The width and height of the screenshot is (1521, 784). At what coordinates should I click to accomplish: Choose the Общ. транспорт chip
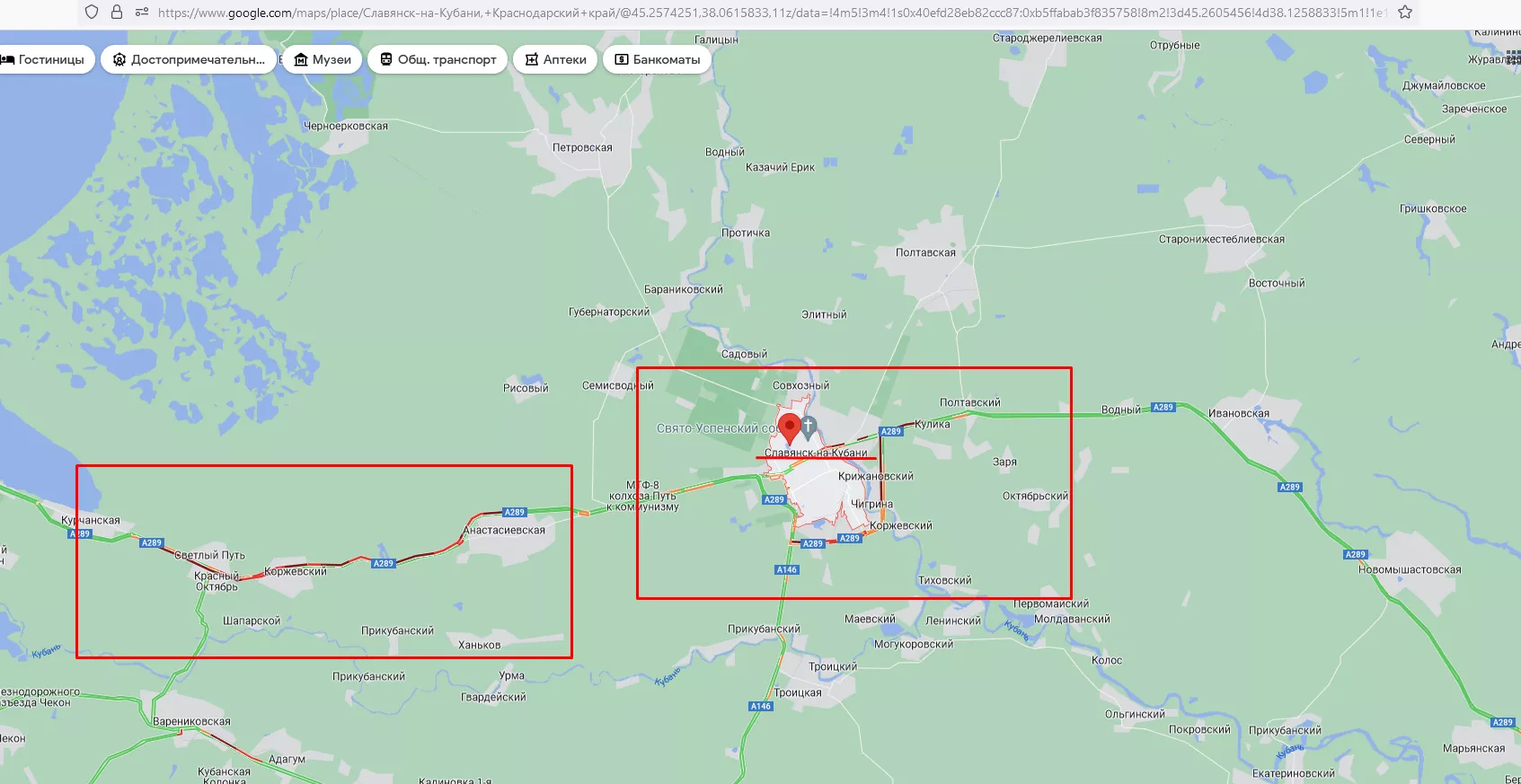[438, 60]
